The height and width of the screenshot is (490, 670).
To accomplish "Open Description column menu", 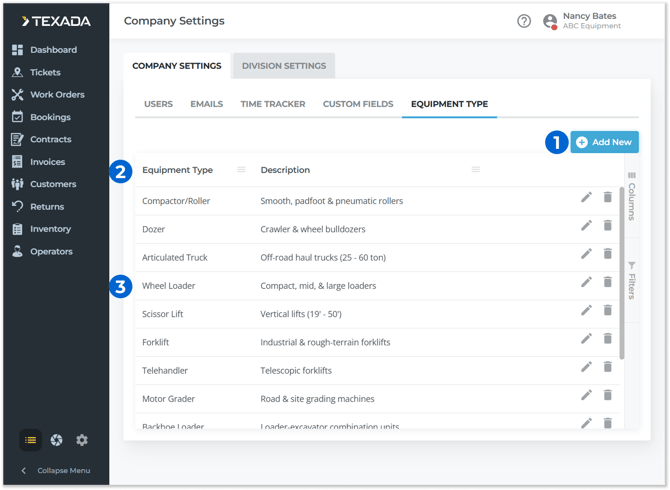I will (476, 170).
